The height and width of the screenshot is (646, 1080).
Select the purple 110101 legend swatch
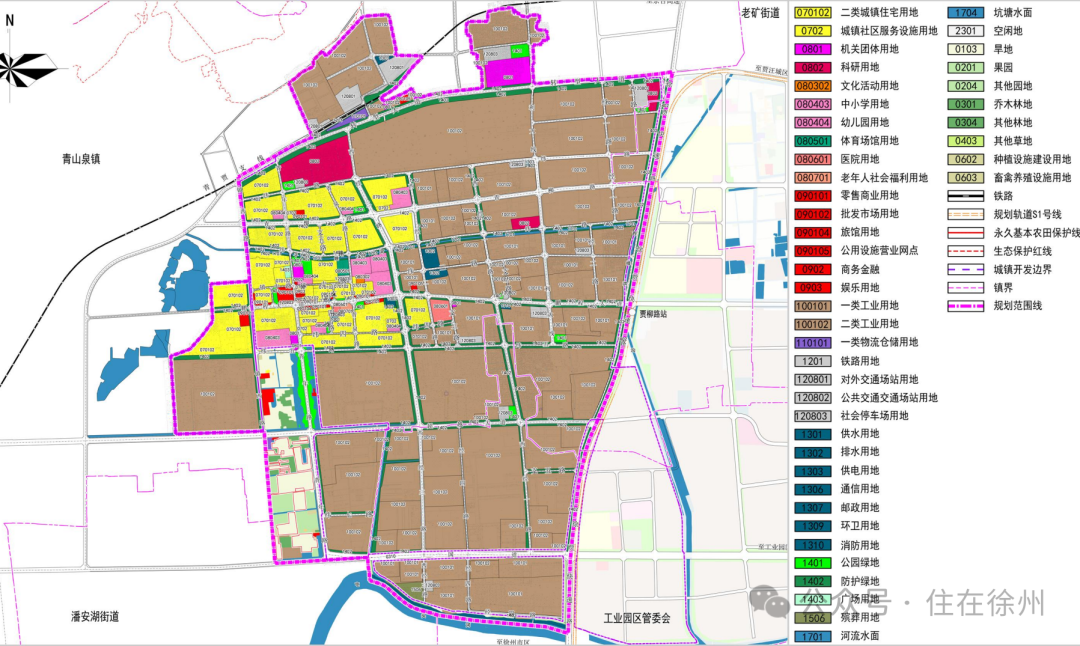813,342
